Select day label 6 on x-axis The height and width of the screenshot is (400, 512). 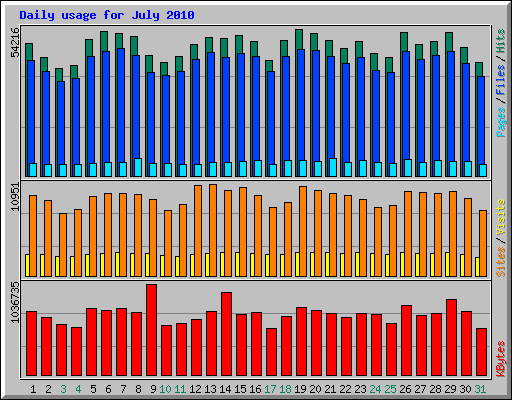[108, 389]
